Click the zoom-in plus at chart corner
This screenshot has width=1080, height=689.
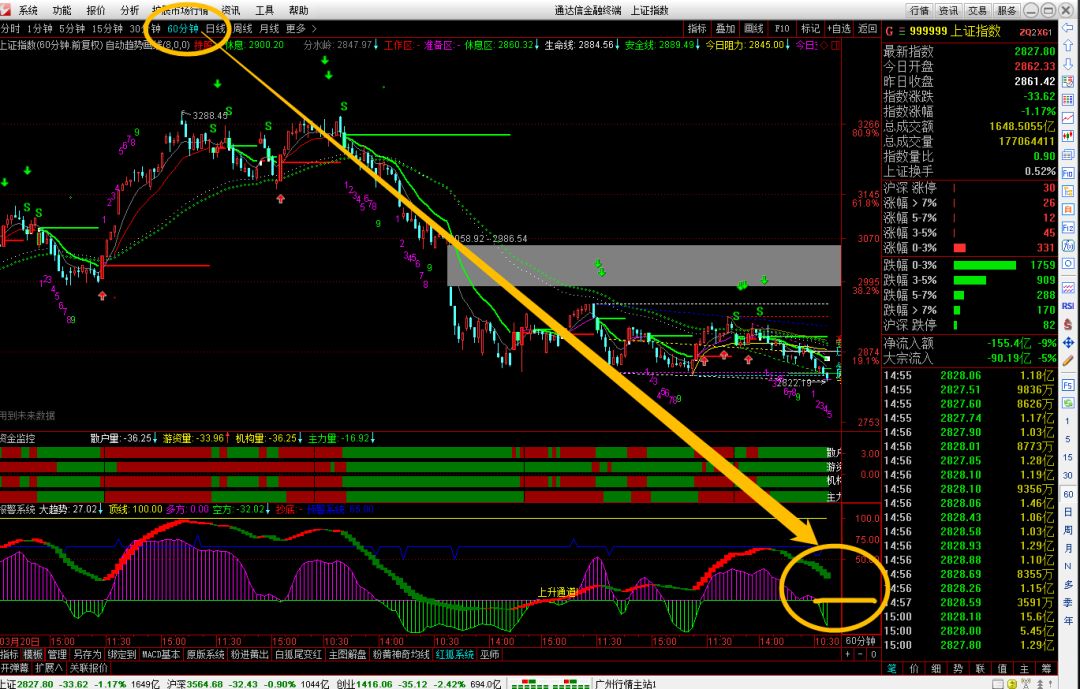click(x=847, y=654)
